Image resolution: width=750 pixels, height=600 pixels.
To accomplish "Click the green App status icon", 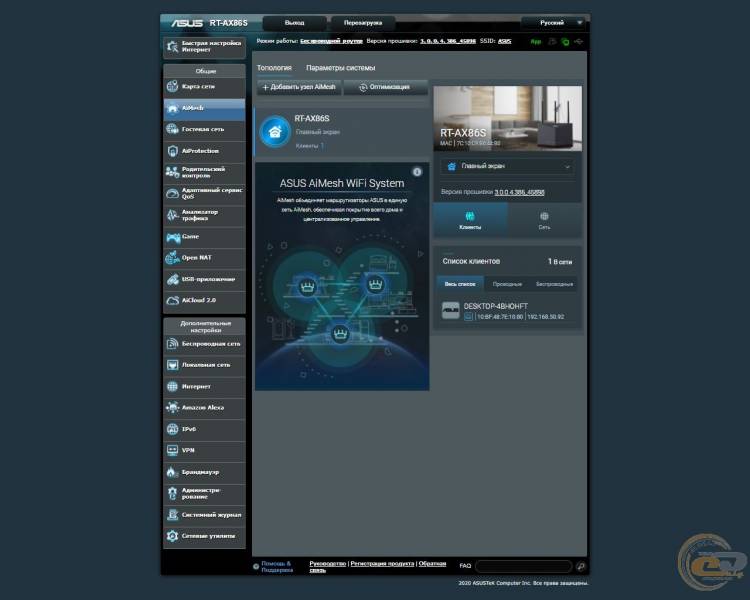I will (536, 42).
